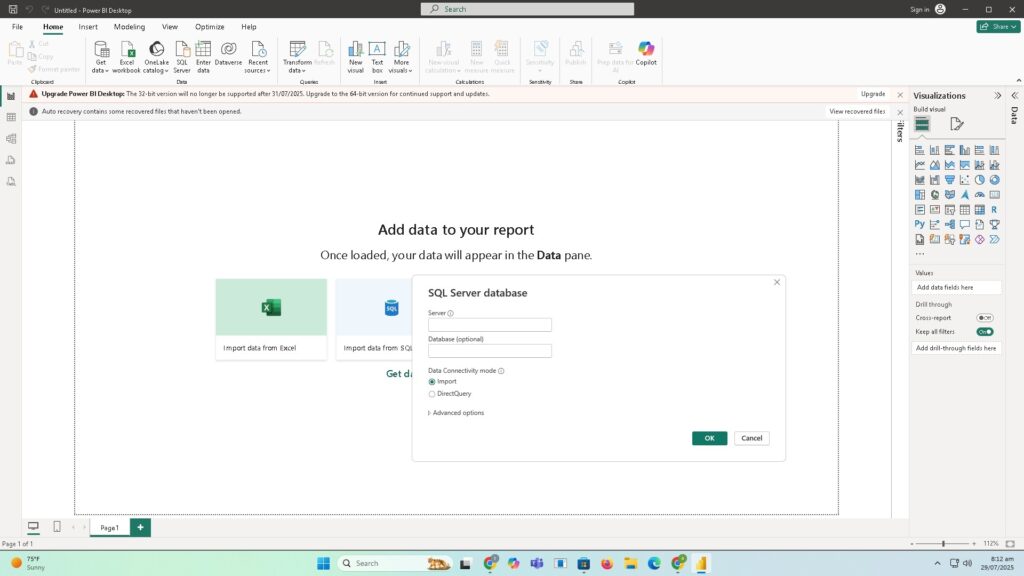Click OK in SQL Server dialog
This screenshot has width=1024, height=576.
pos(709,438)
